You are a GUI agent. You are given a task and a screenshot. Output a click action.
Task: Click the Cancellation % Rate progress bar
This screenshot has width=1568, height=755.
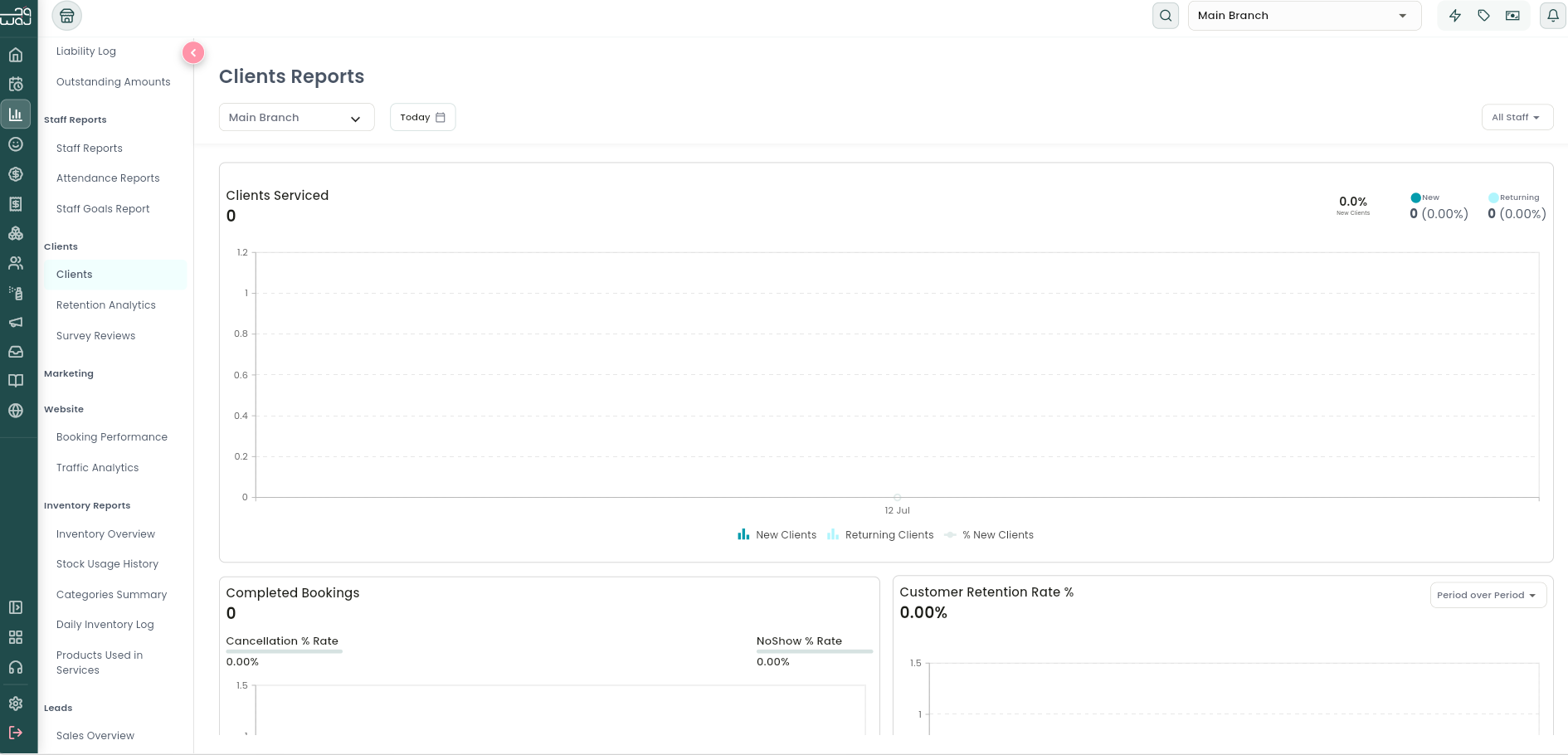pos(284,651)
